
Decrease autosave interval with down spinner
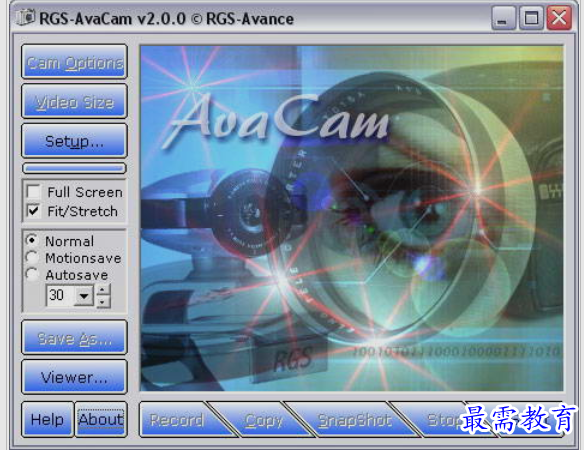pyautogui.click(x=103, y=301)
